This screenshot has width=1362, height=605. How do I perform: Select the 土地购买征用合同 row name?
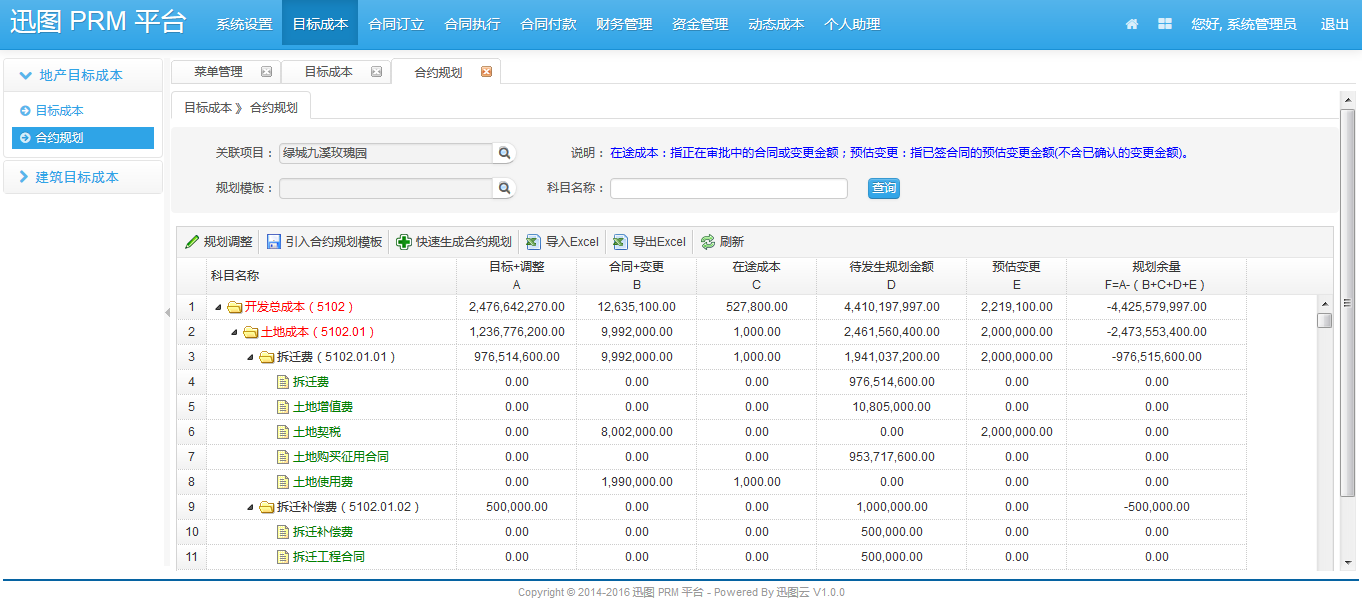[x=341, y=457]
